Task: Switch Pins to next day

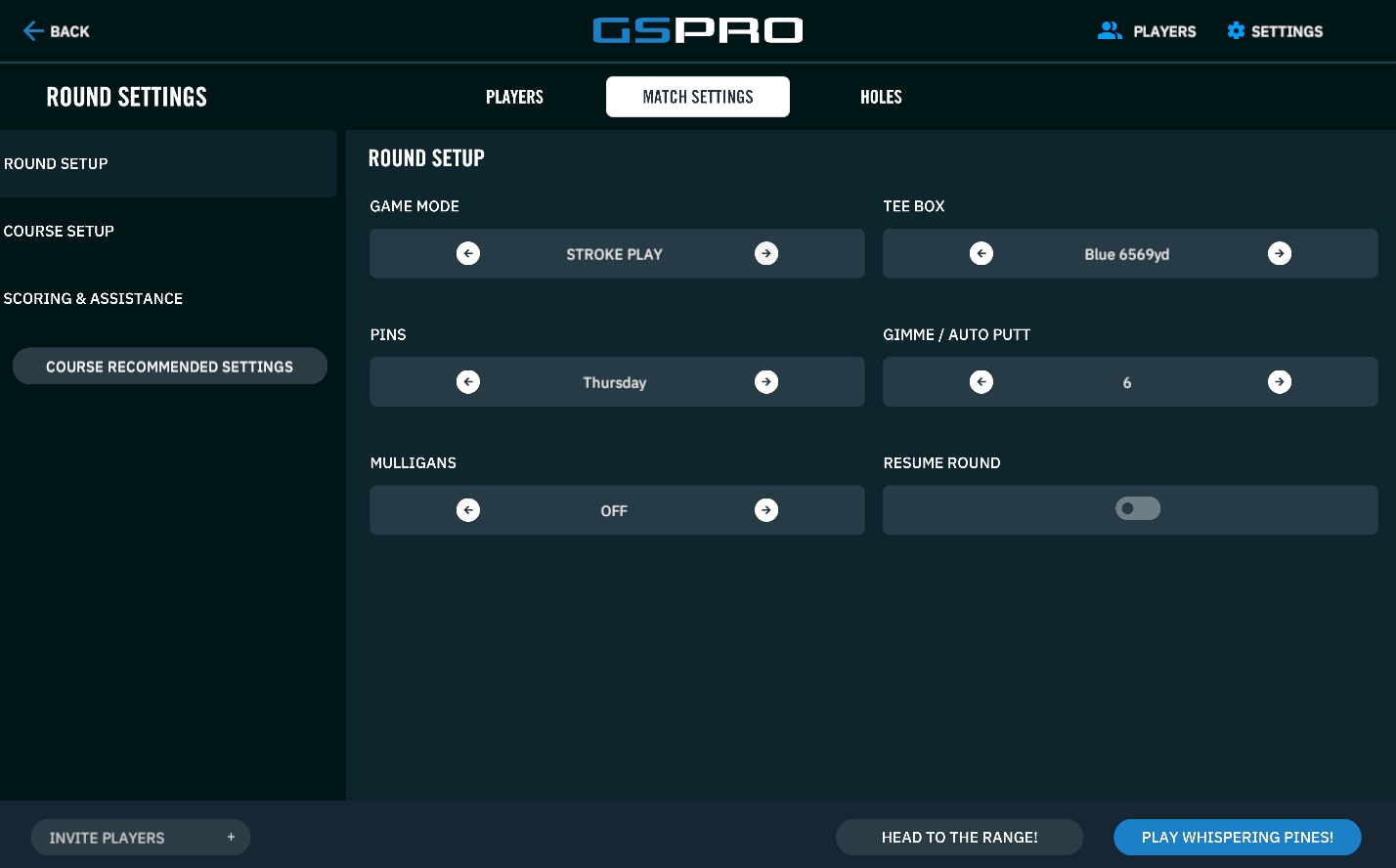Action: coord(766,382)
